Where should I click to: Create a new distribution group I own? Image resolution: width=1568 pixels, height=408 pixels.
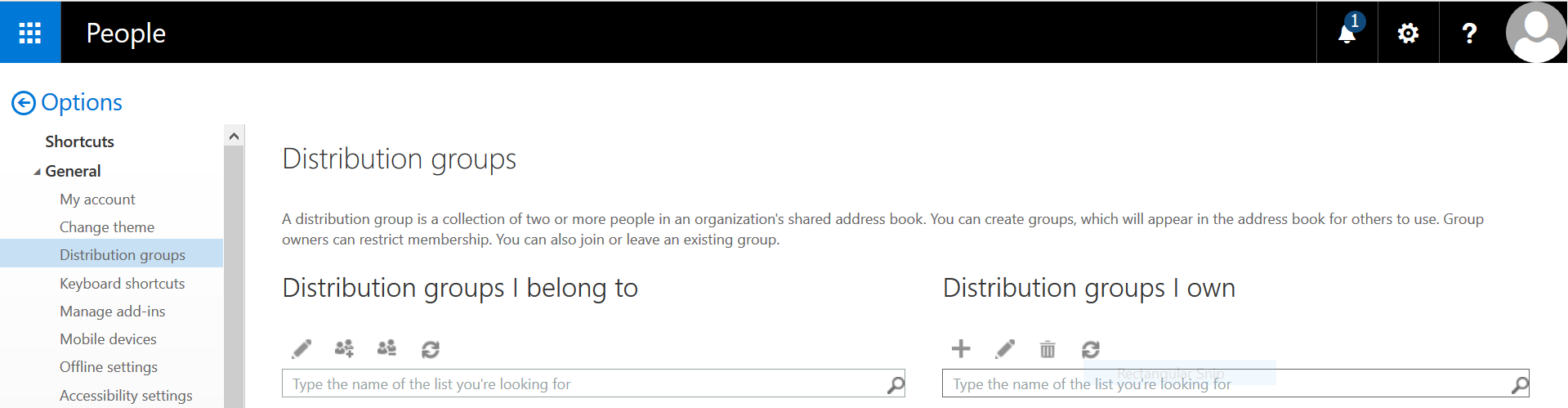pos(961,349)
